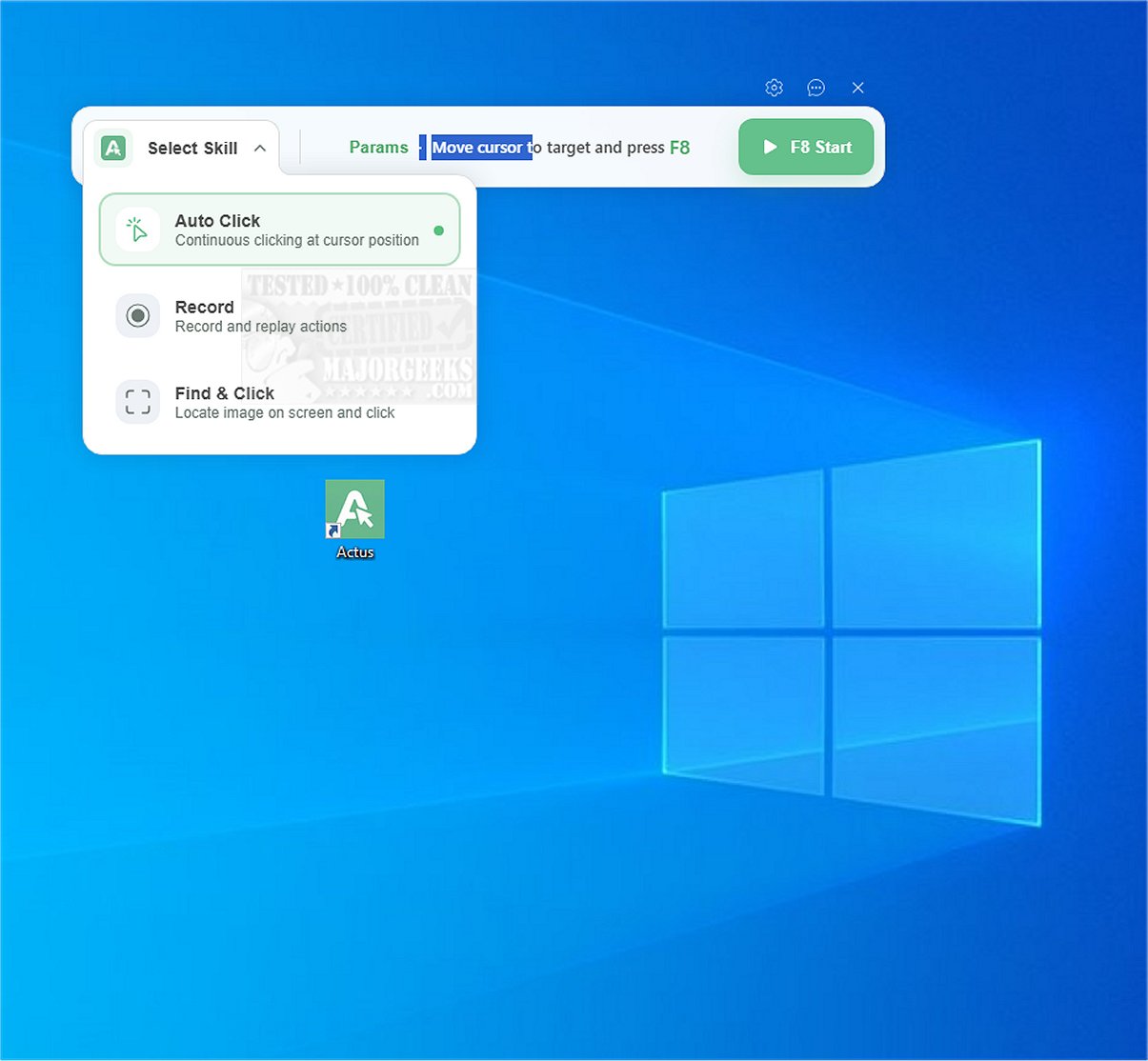Click the Actus logo beside Select Skill

coord(114,149)
